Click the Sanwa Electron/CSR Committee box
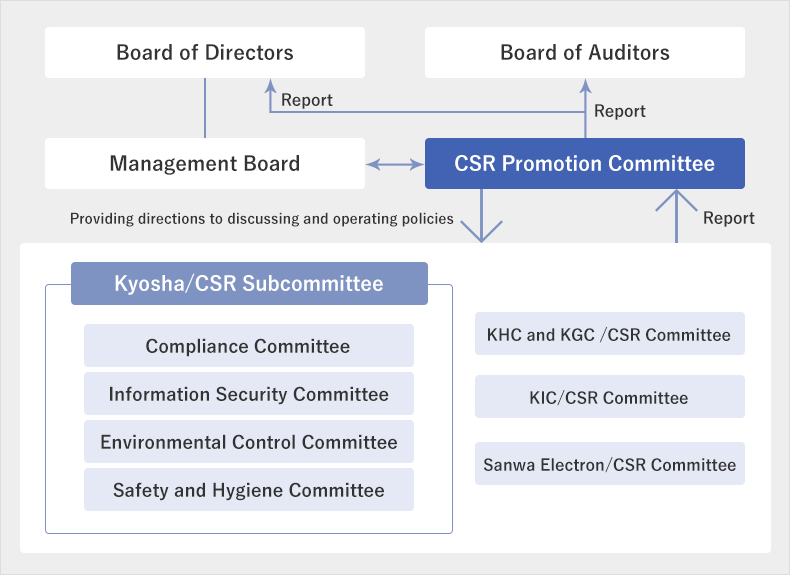This screenshot has height=575, width=790. [610, 464]
